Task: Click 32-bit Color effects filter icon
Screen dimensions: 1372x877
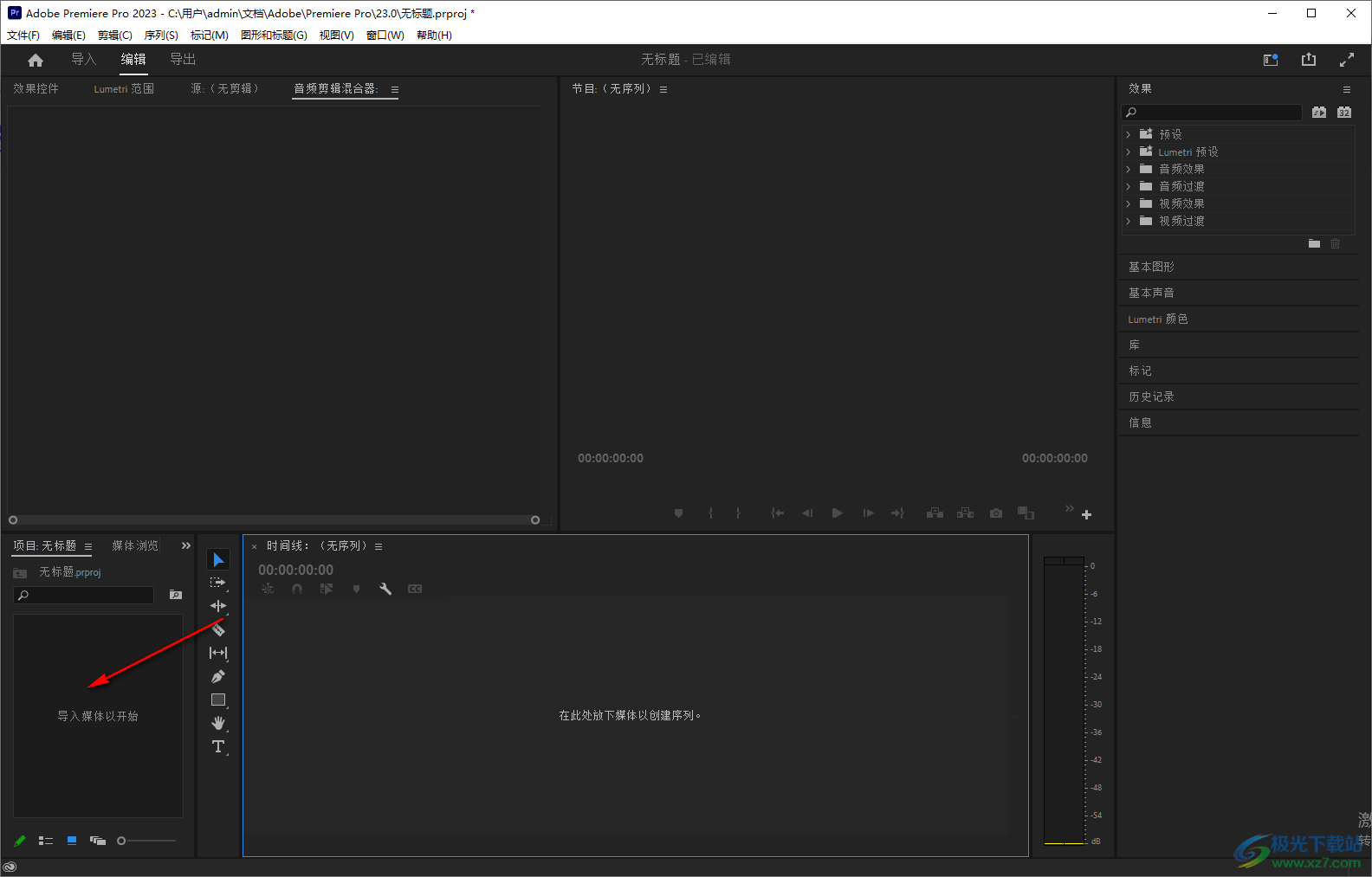Action: coord(1343,113)
